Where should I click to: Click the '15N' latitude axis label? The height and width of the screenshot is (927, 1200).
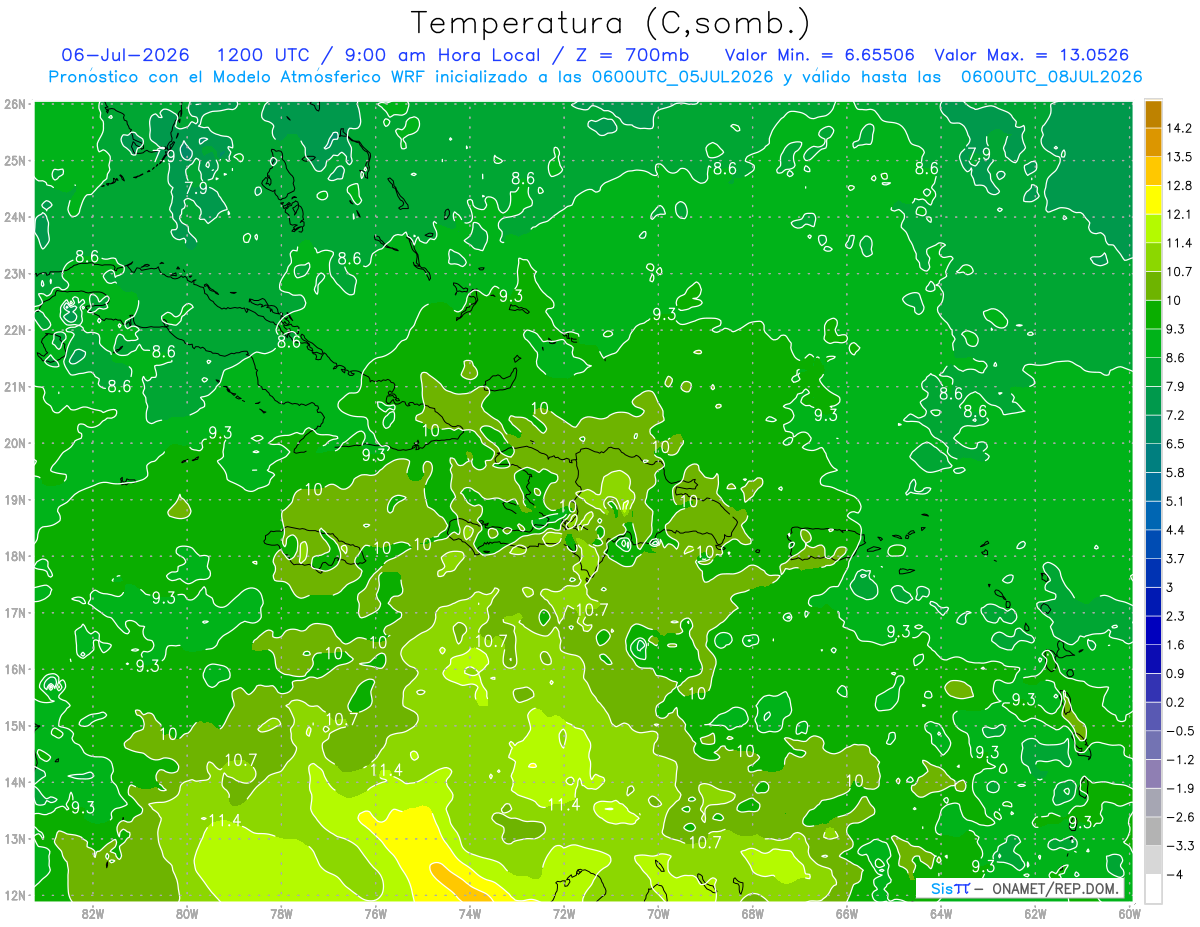tap(14, 726)
